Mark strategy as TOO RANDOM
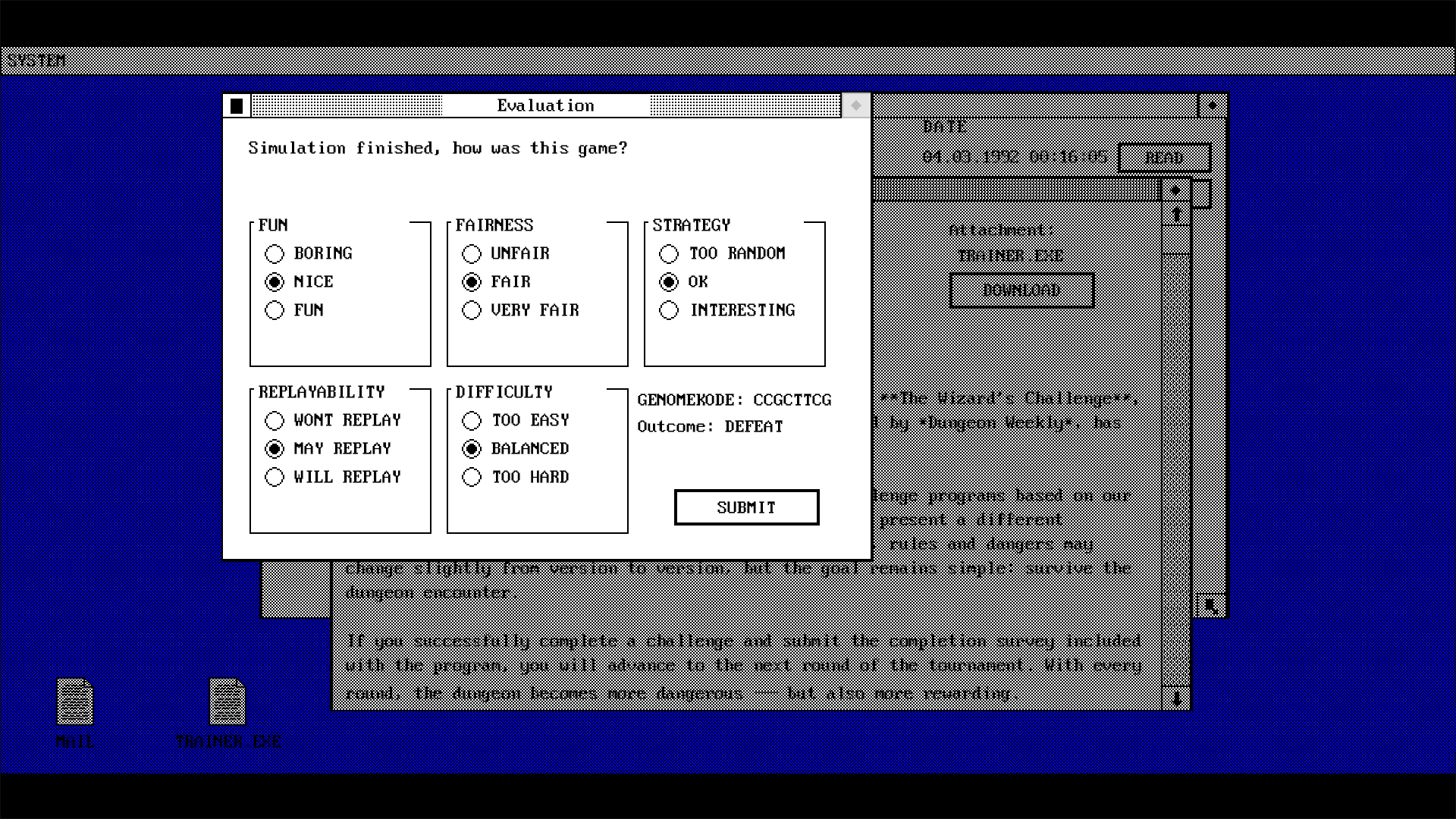The image size is (1456, 819). click(669, 253)
